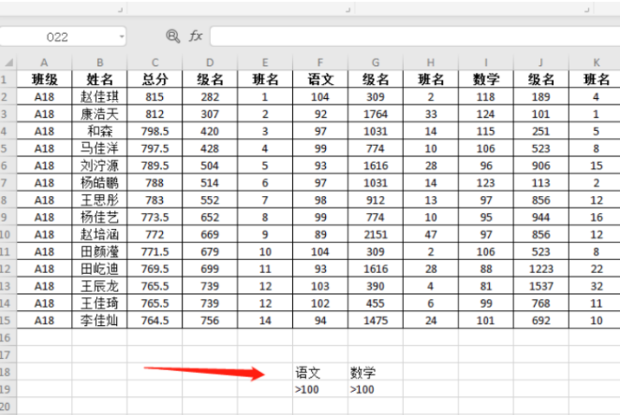620x415 pixels.
Task: Click name cell 王思彤
Action: (x=100, y=200)
